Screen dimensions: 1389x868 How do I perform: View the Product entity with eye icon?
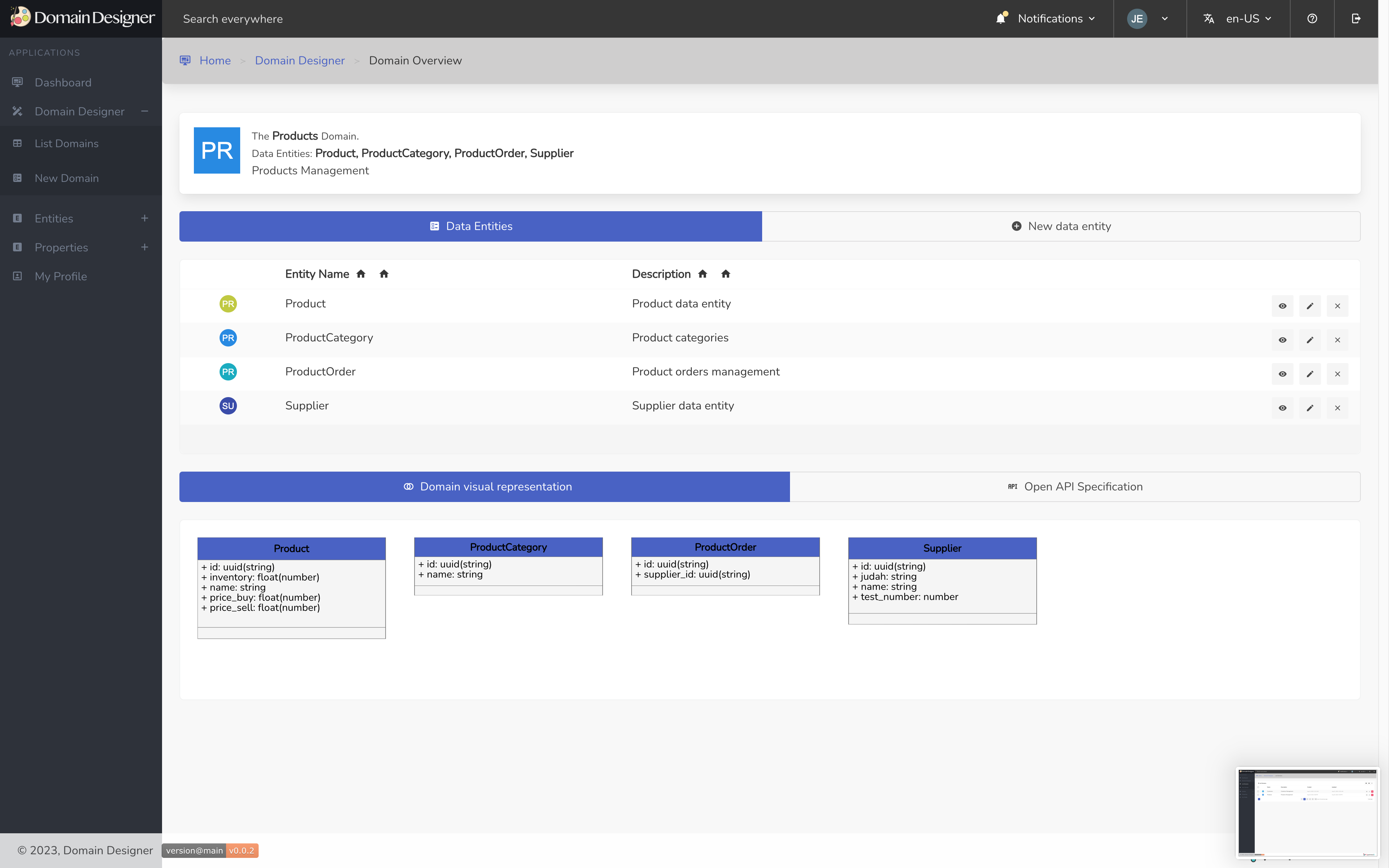pyautogui.click(x=1282, y=306)
